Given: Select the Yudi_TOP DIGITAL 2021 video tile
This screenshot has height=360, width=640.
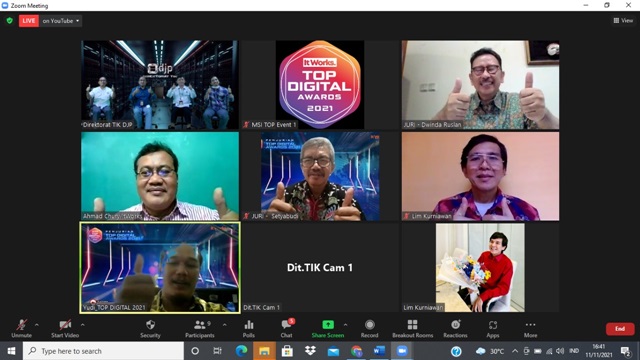Looking at the screenshot, I should (x=160, y=268).
